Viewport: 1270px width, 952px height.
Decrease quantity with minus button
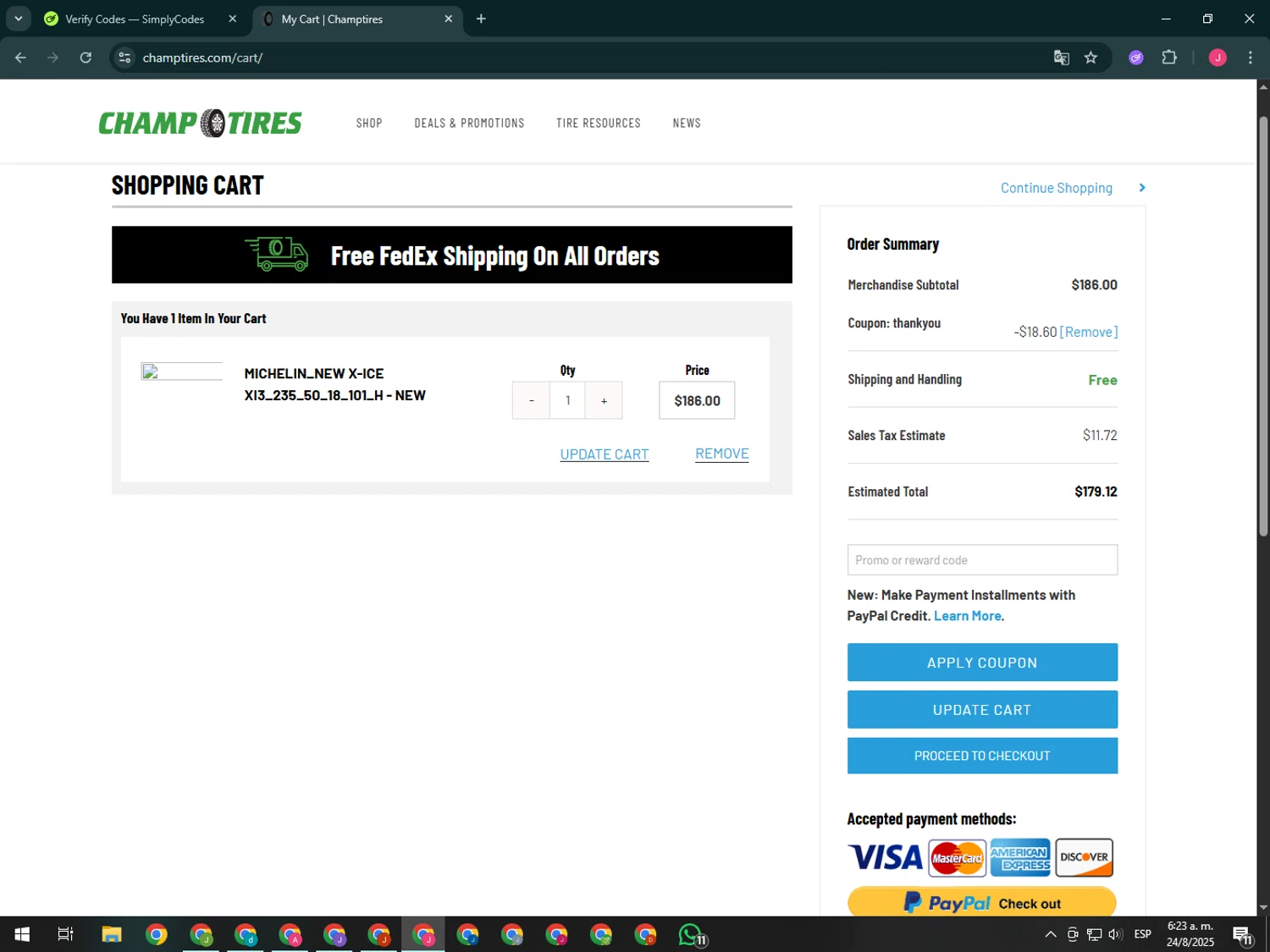[x=532, y=400]
